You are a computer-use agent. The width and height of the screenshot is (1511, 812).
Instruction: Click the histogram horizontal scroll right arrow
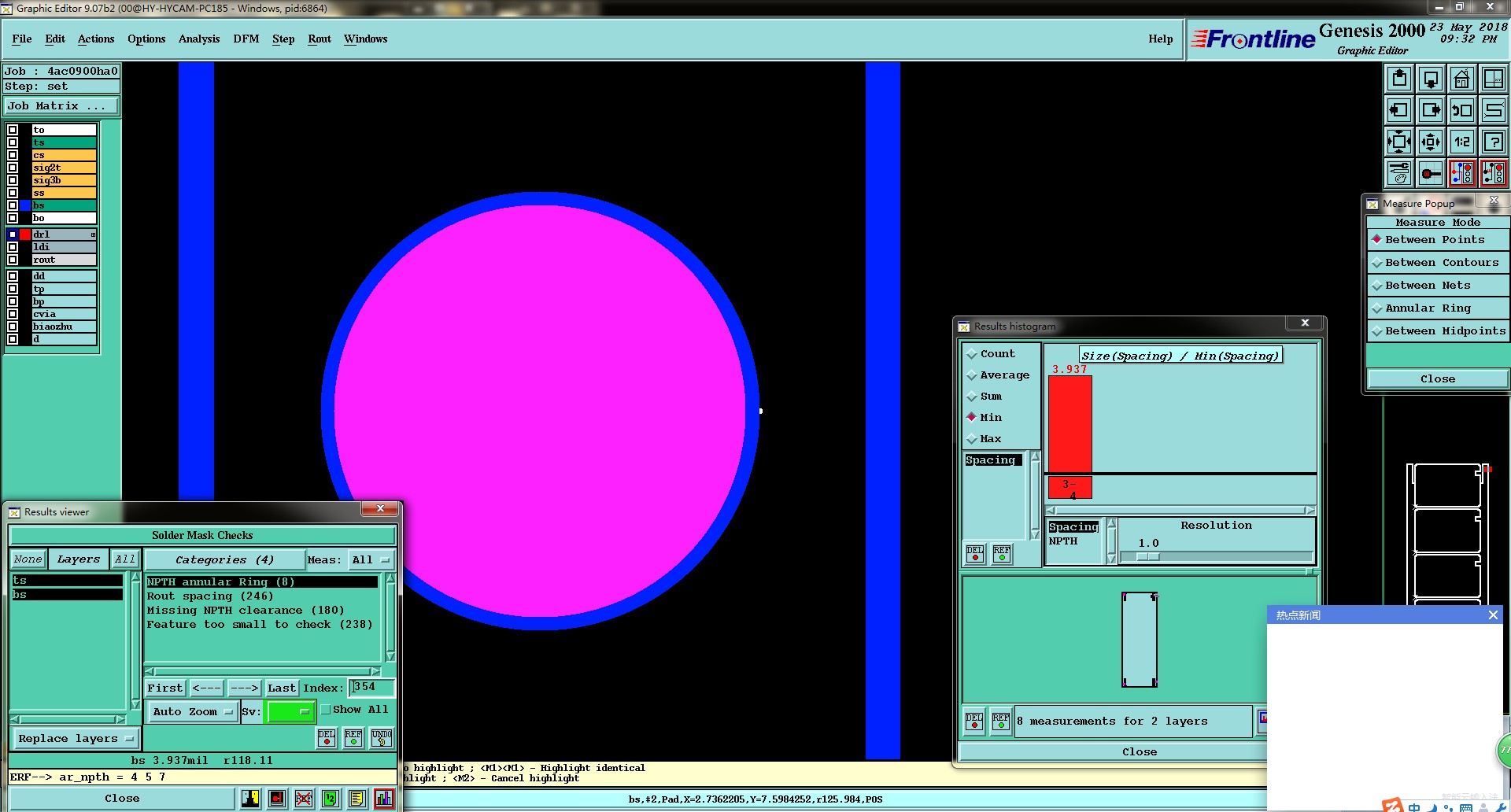pyautogui.click(x=1310, y=510)
